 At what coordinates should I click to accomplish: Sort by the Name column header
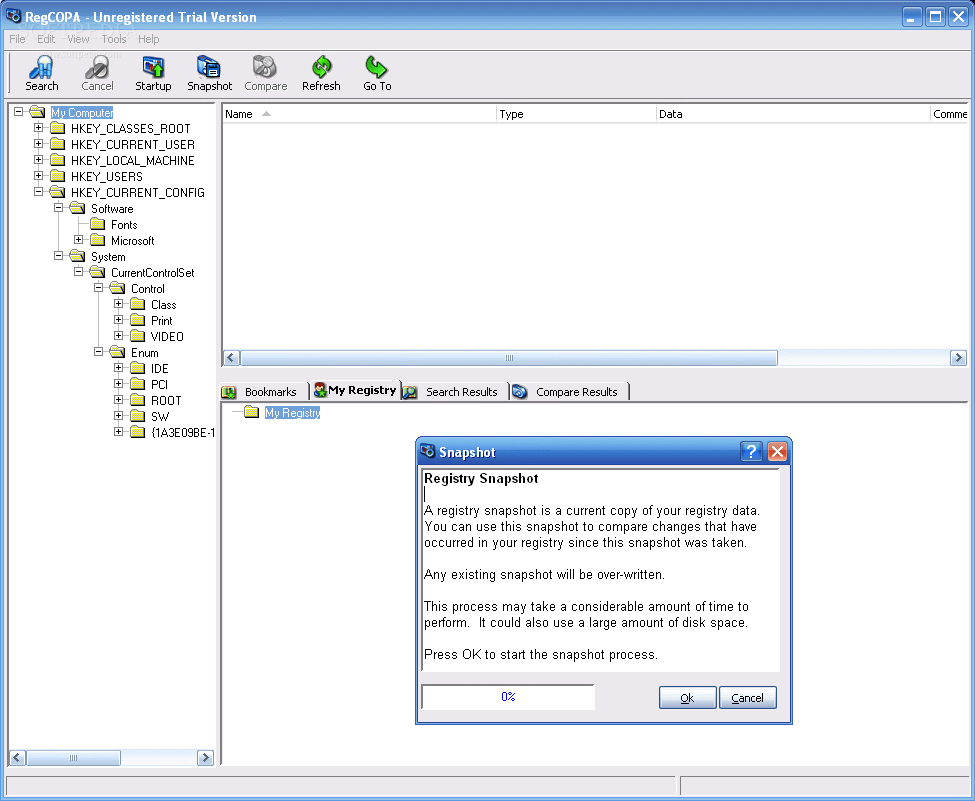point(359,114)
